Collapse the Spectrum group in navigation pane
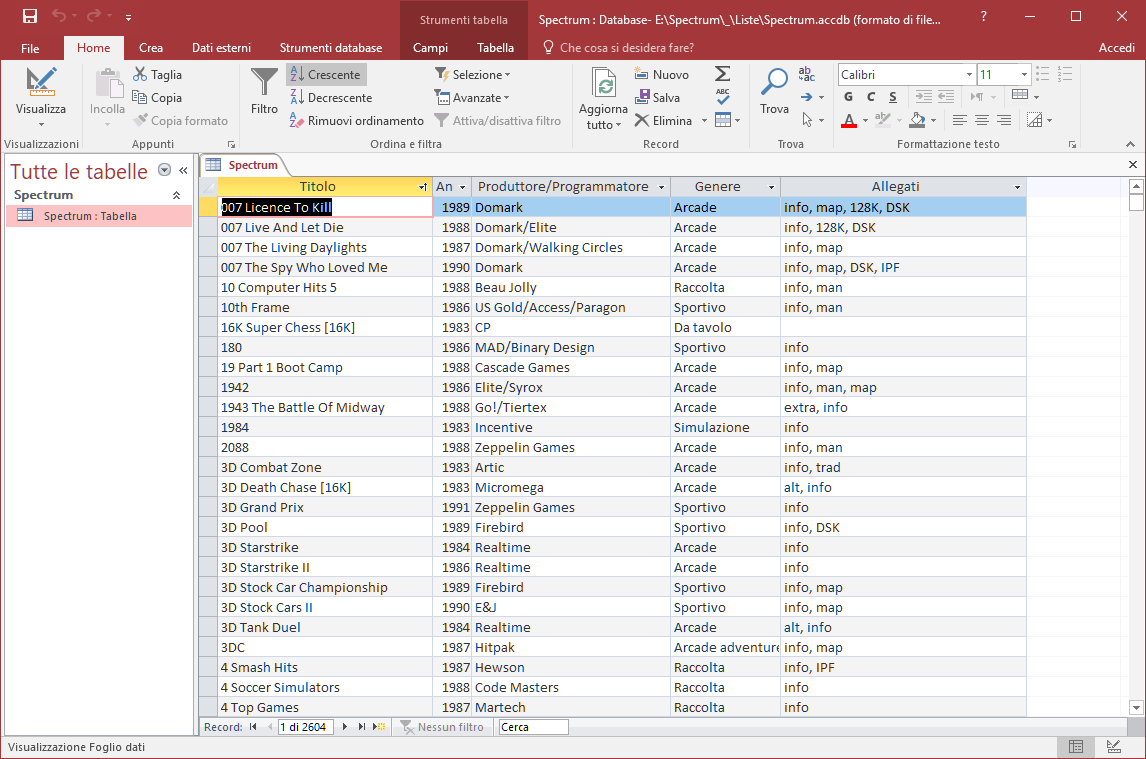The image size is (1146, 759). pos(176,195)
